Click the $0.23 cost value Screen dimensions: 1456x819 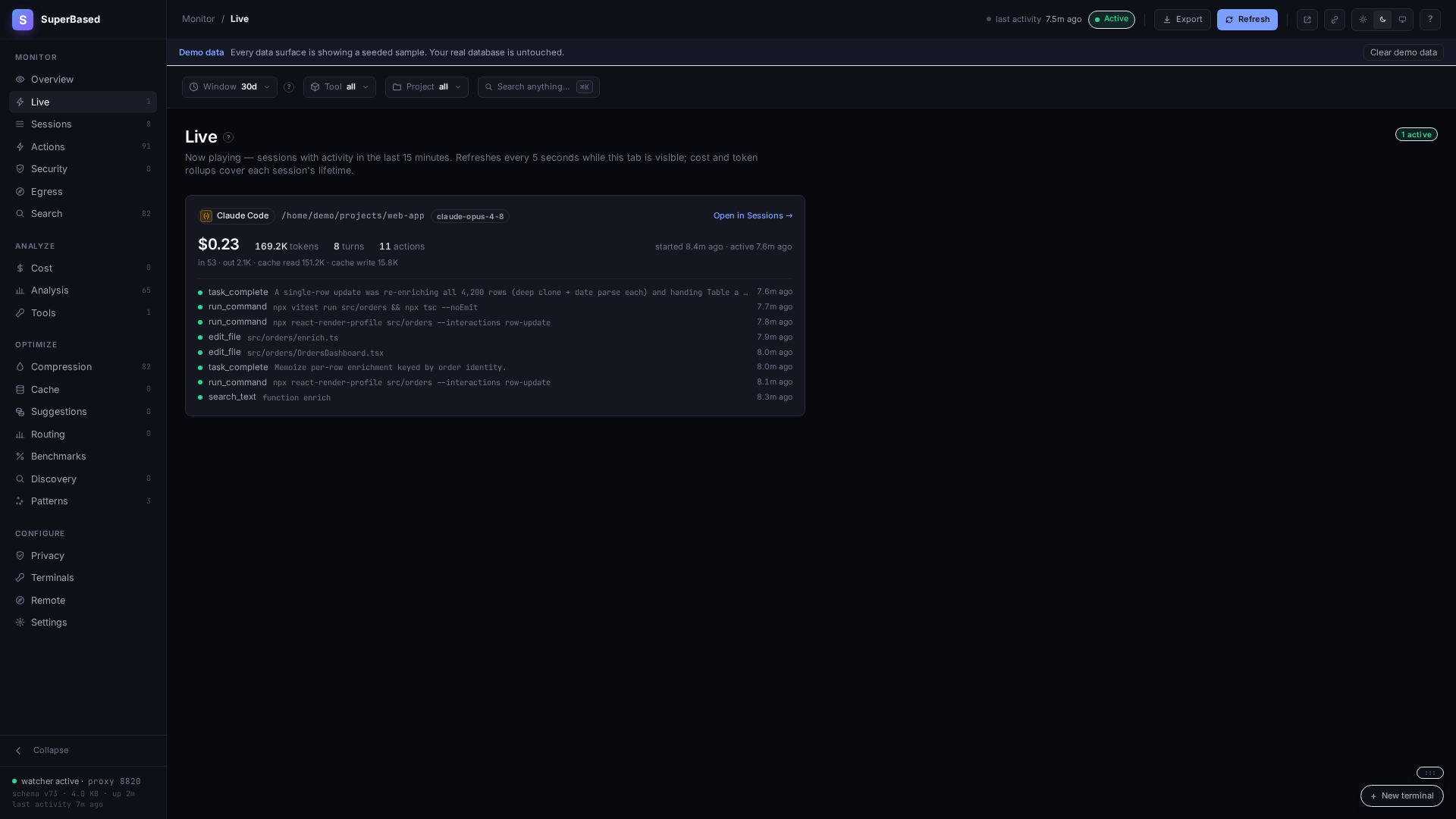click(218, 245)
